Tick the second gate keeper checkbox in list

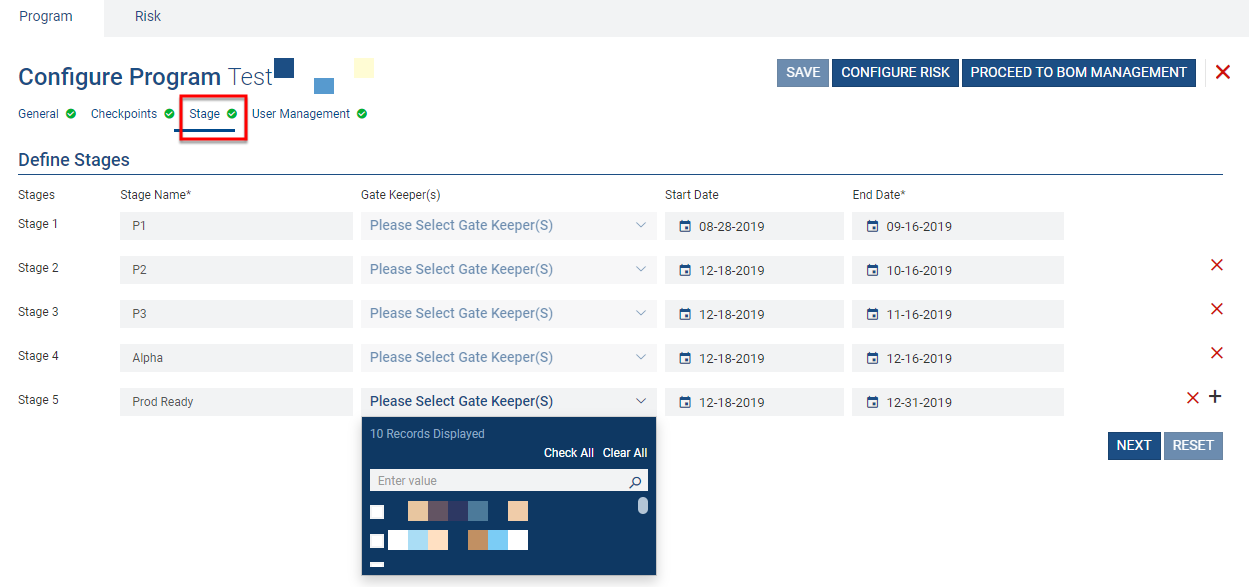(377, 541)
